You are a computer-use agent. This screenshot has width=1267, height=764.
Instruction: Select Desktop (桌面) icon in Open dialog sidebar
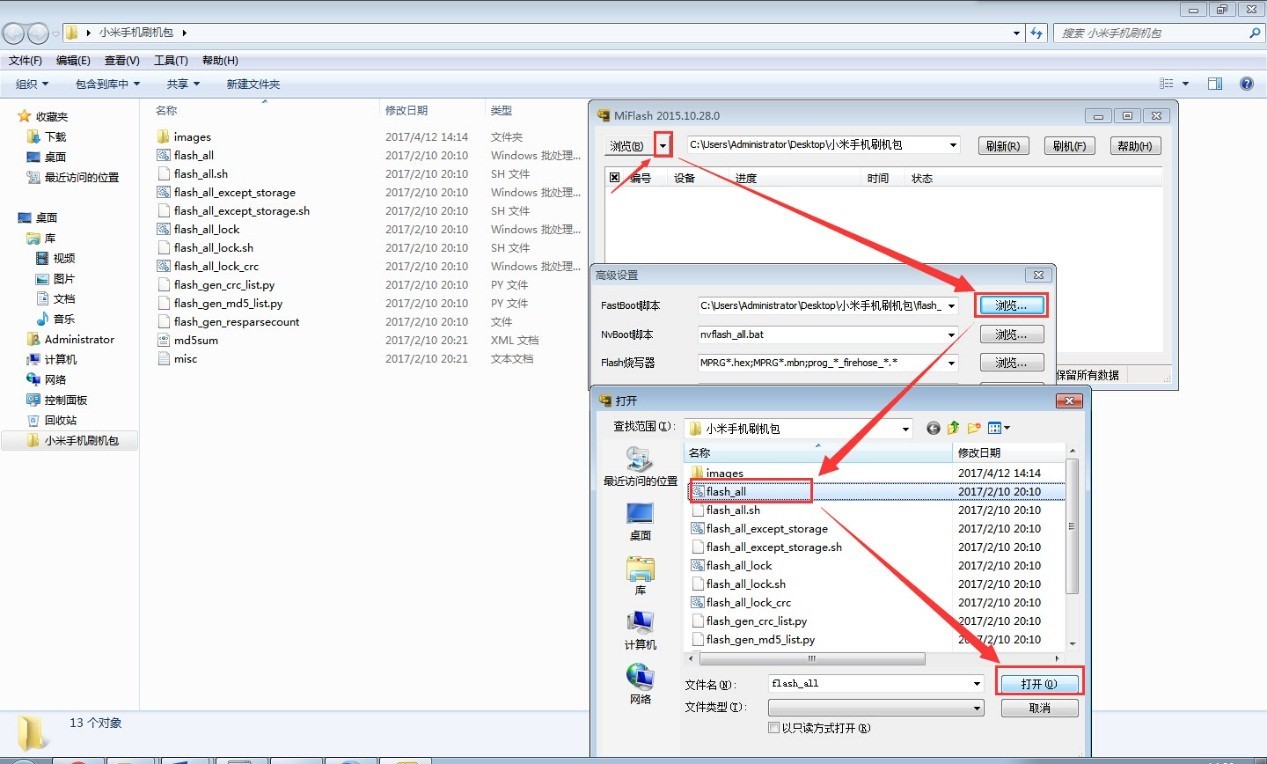tap(640, 521)
